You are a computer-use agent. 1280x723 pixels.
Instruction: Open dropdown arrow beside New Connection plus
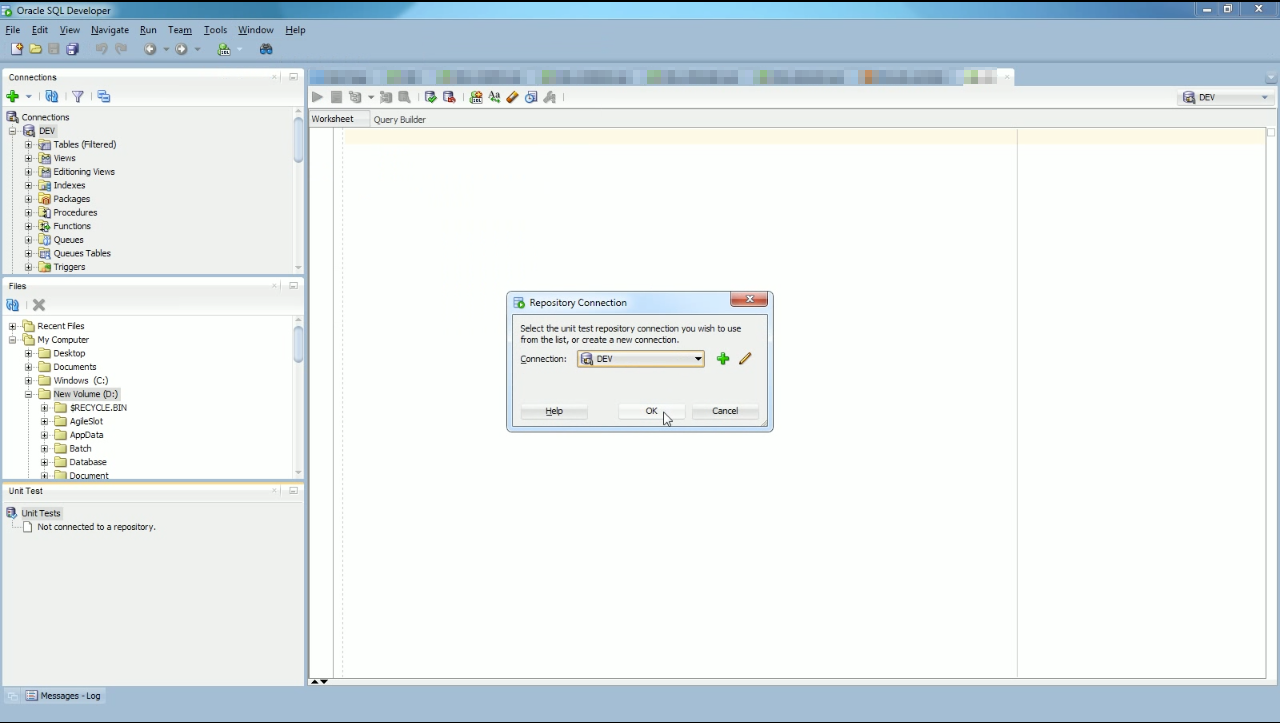(28, 97)
